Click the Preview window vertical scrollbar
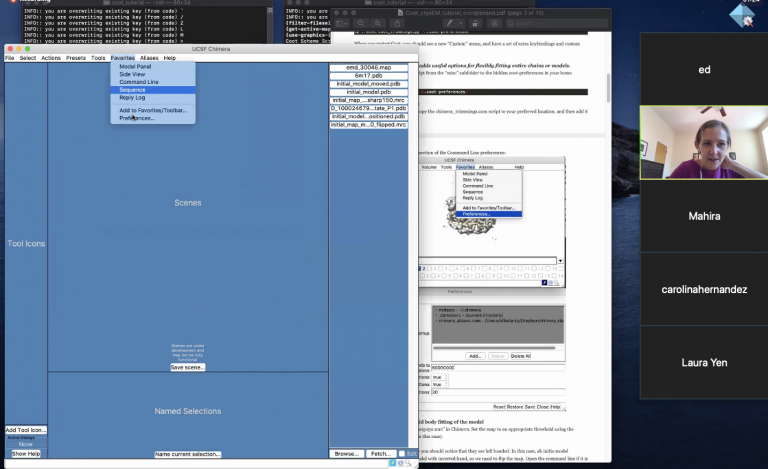Image resolution: width=768 pixels, height=469 pixels. 608,88
